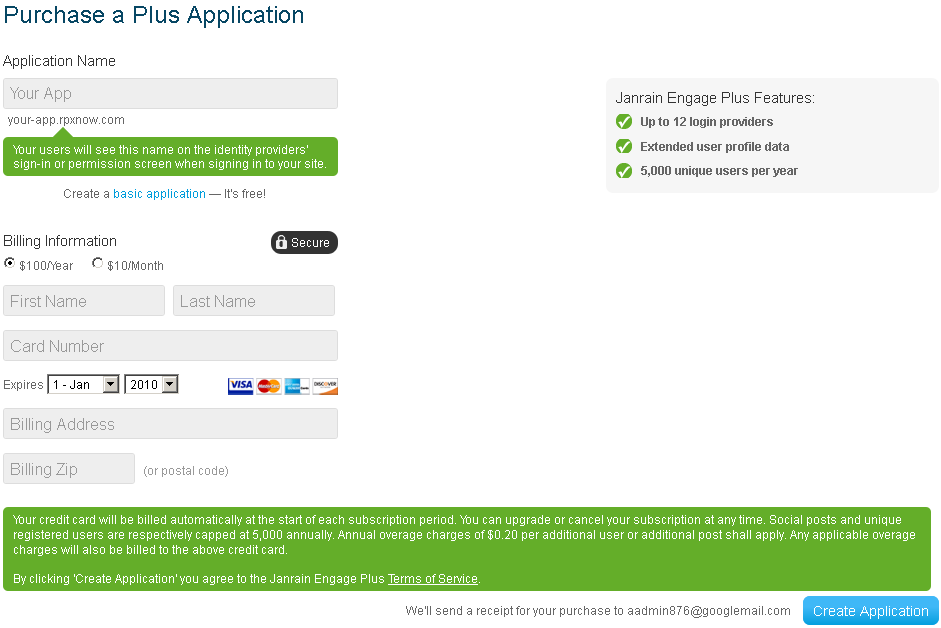Click the your-app.rpxnow.com domain text
Image resolution: width=941 pixels, height=628 pixels.
[66, 120]
